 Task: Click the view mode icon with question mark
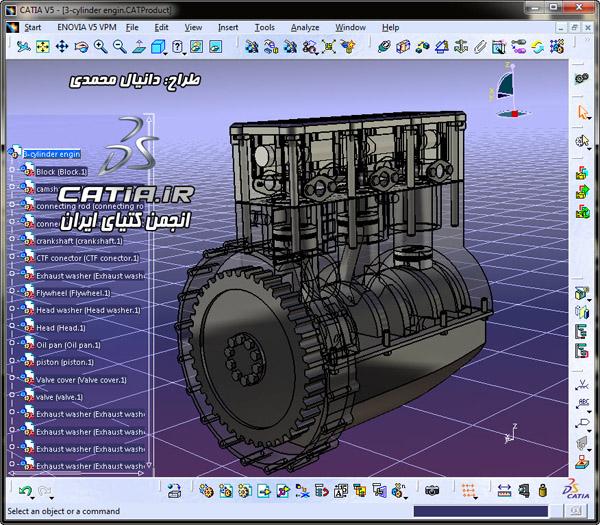(177, 47)
